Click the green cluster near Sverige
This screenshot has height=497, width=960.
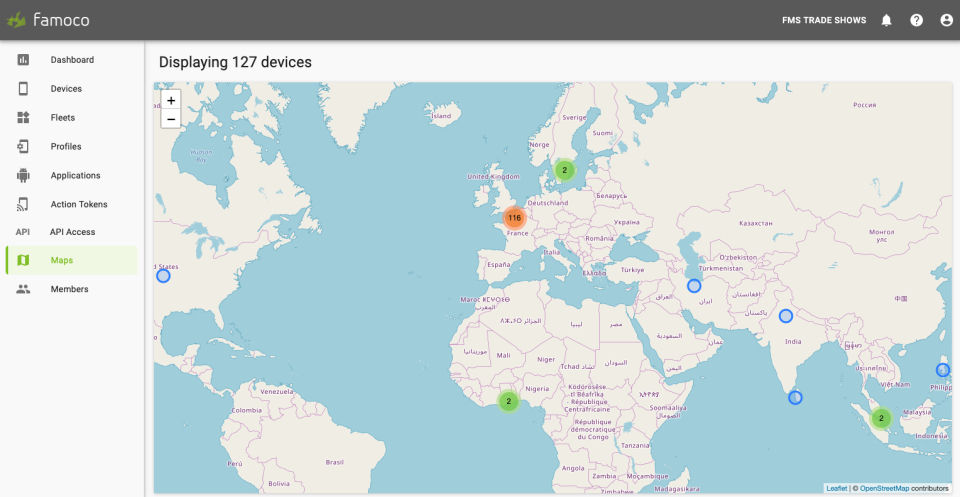564,170
